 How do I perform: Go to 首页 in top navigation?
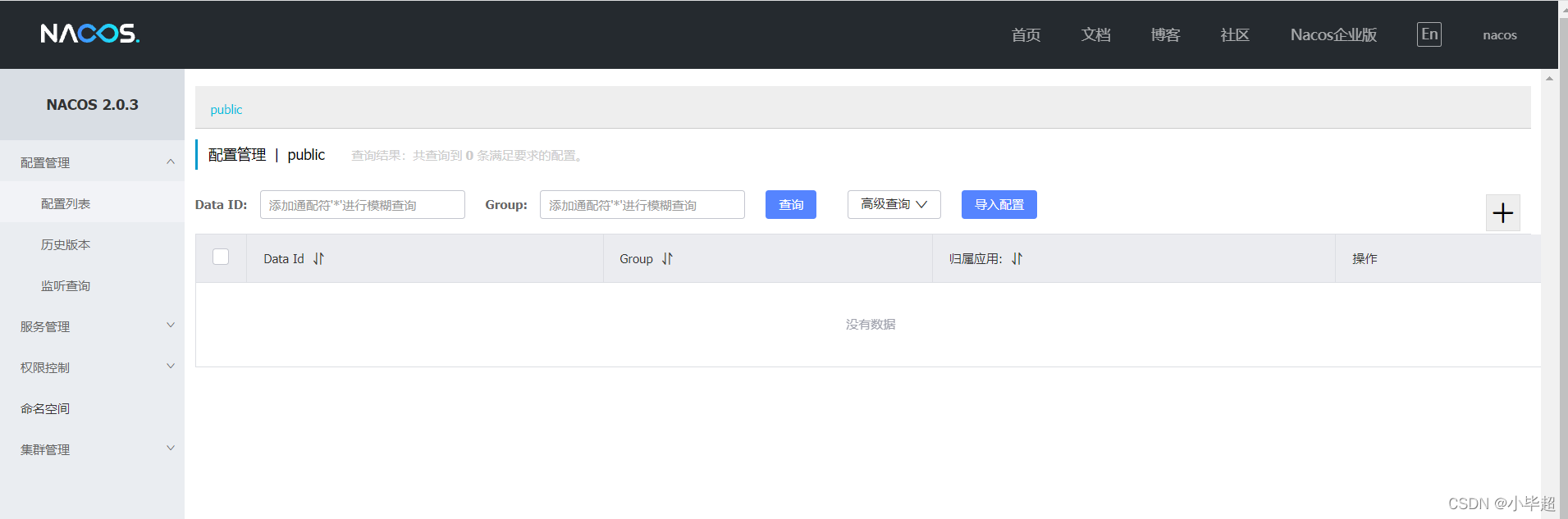[x=1026, y=34]
